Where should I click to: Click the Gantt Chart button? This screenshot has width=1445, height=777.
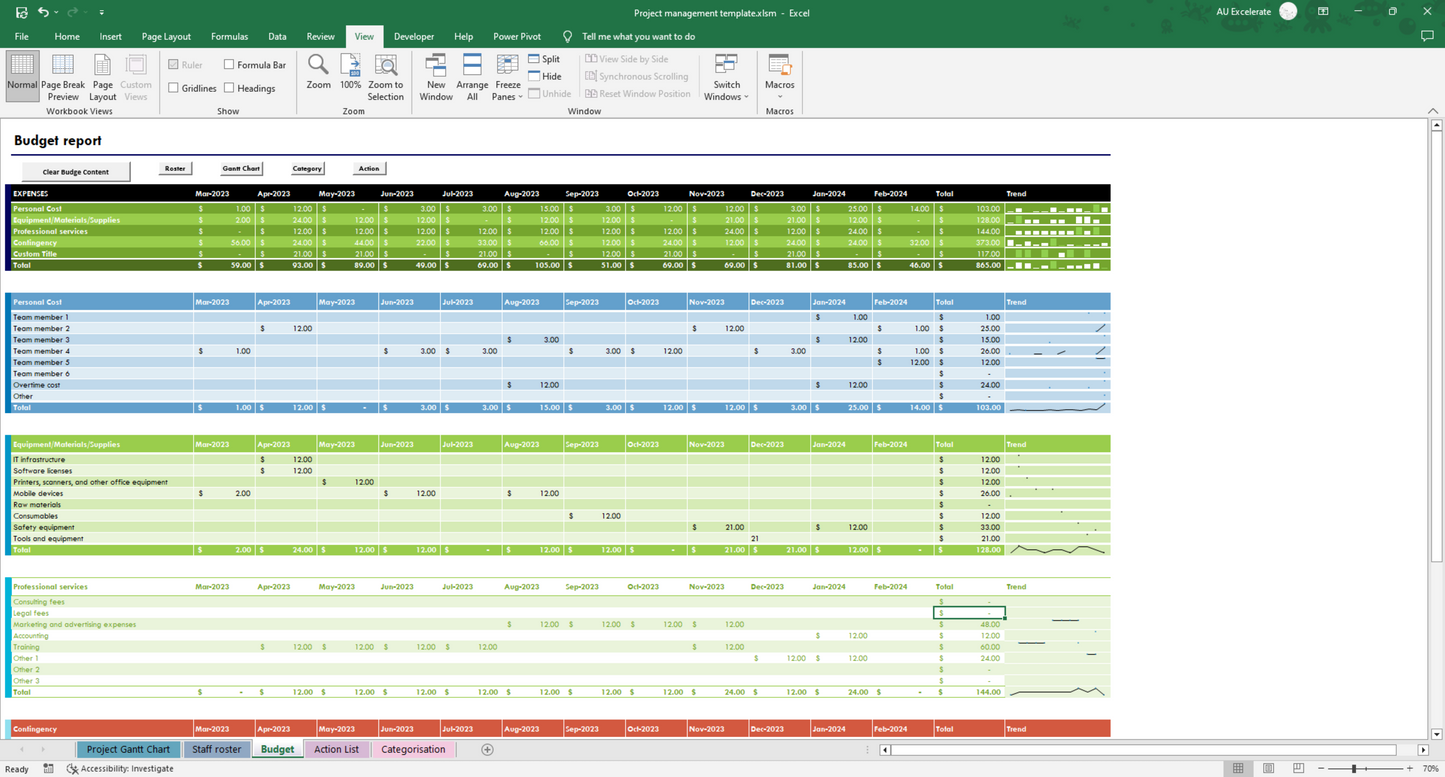click(x=241, y=169)
